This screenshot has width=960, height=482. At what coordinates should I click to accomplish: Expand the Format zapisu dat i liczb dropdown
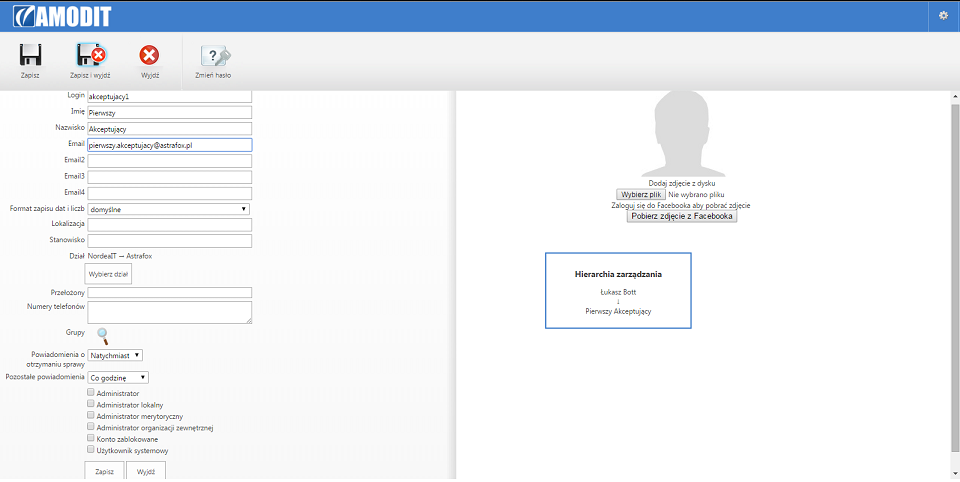(169, 209)
